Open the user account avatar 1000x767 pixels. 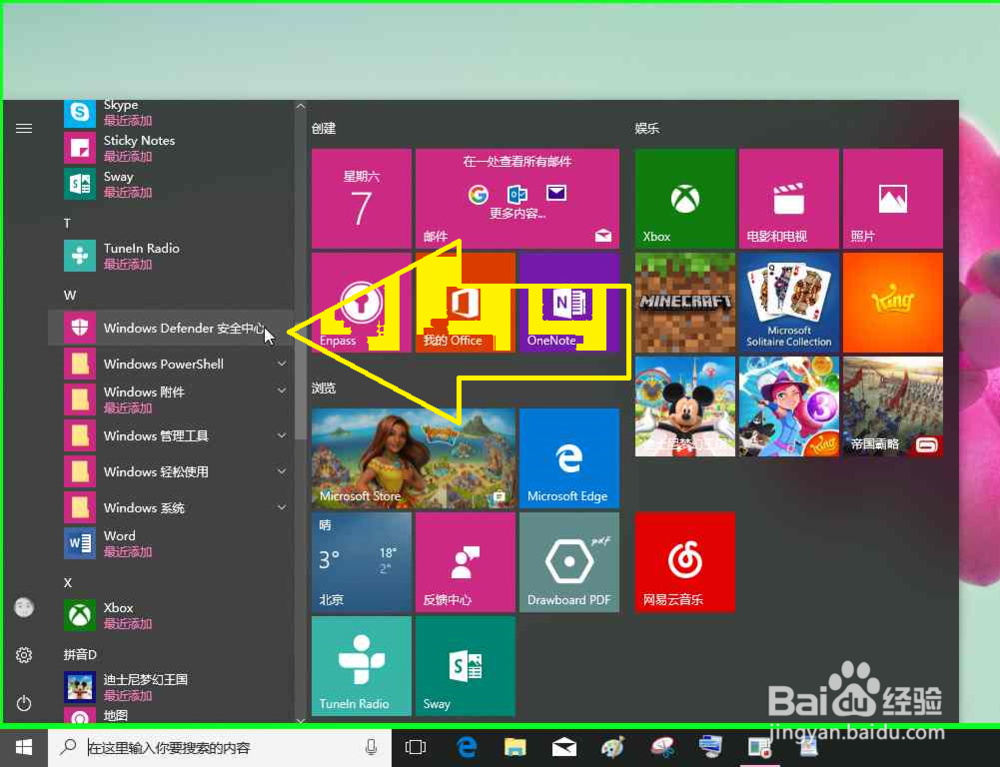coord(24,608)
